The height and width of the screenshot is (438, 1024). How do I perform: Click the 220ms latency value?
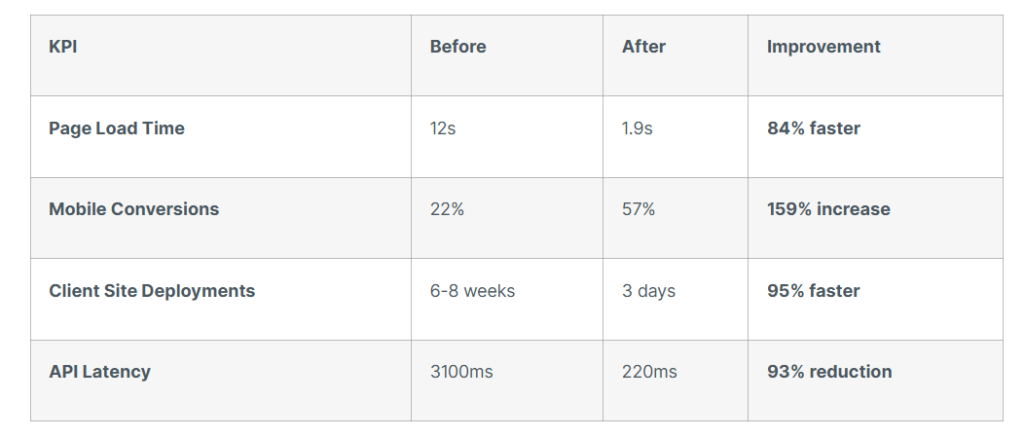(649, 372)
